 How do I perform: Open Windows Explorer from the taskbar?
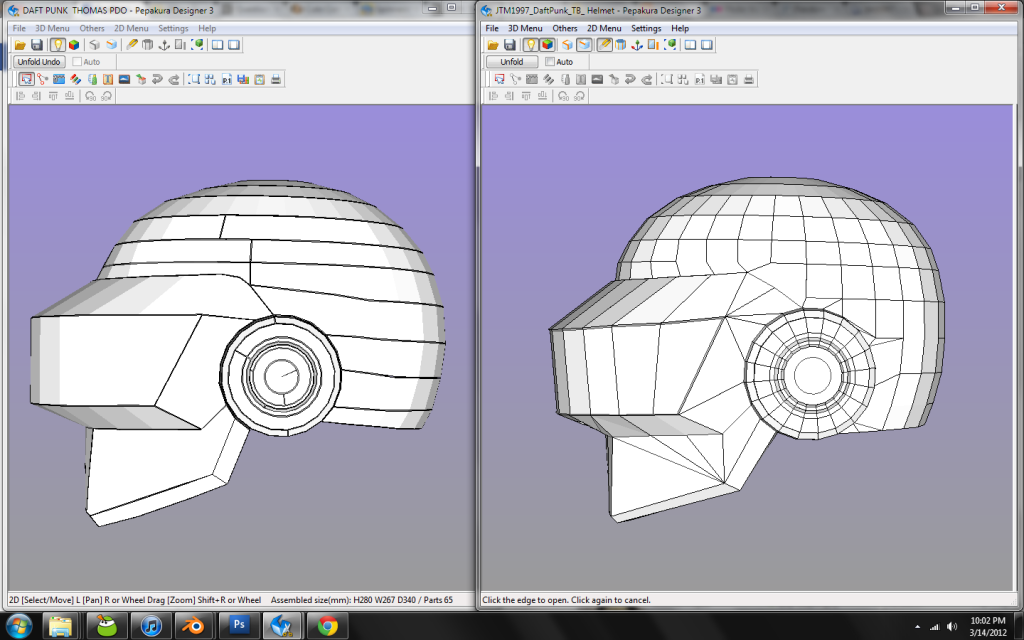(x=60, y=626)
